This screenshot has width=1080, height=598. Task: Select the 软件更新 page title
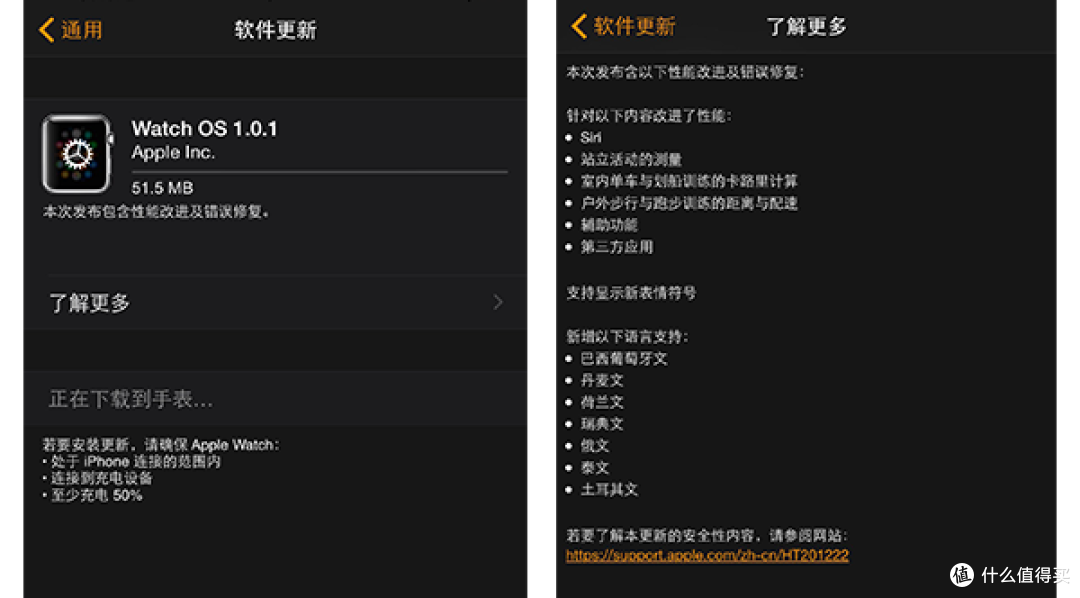[x=276, y=30]
